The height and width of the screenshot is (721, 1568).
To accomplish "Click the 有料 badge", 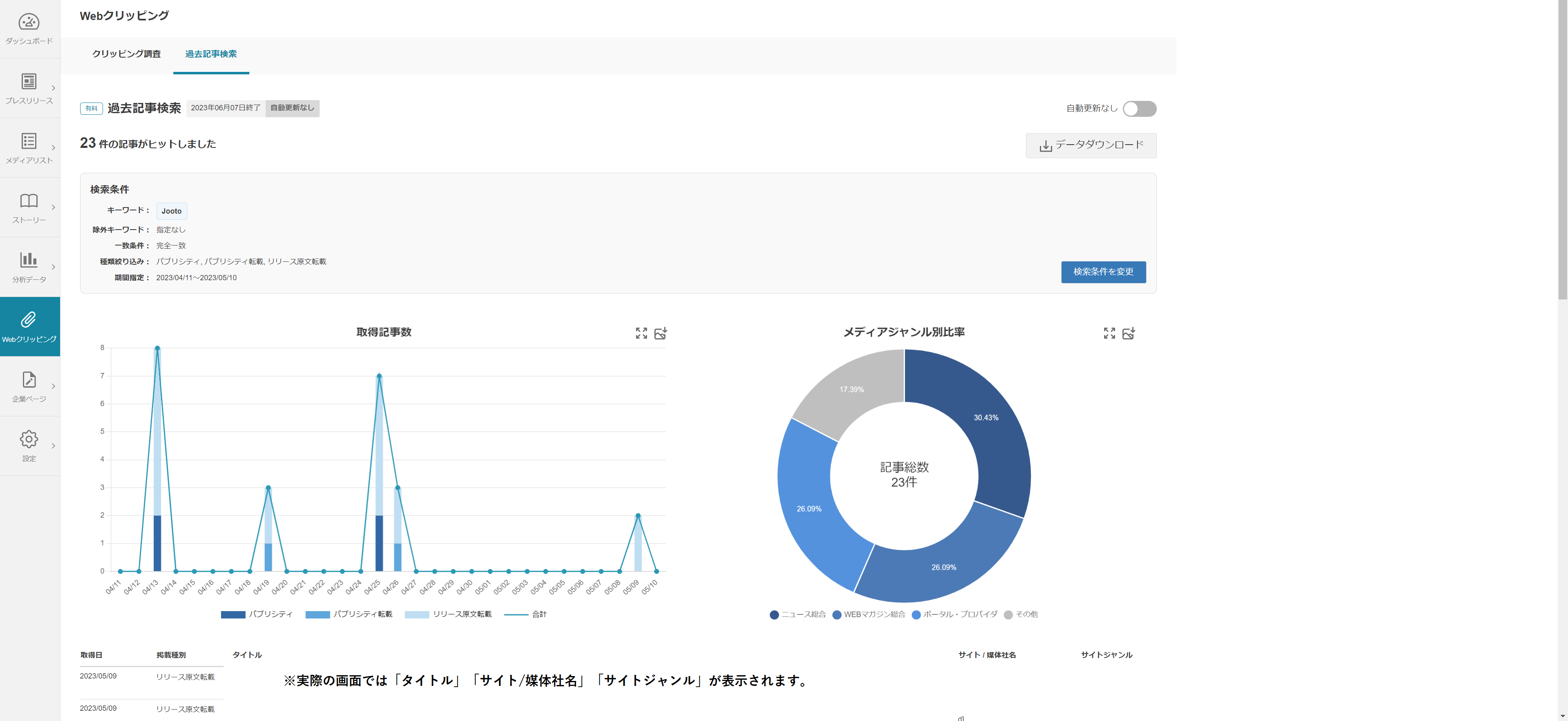I will coord(91,109).
